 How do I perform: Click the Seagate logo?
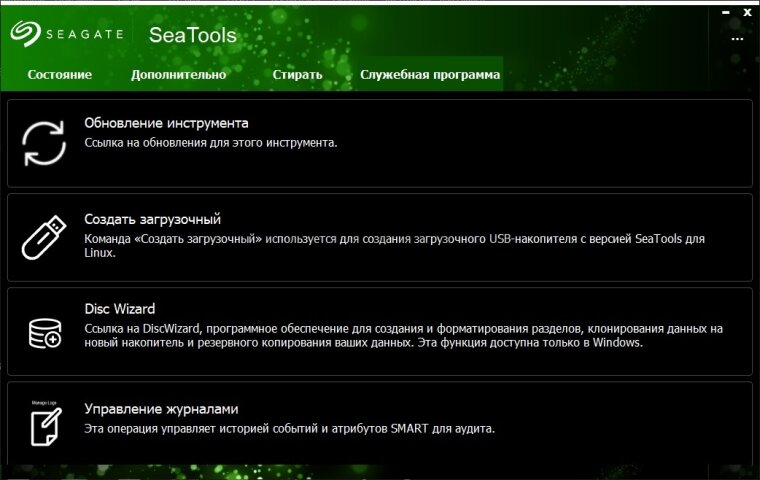click(x=68, y=35)
